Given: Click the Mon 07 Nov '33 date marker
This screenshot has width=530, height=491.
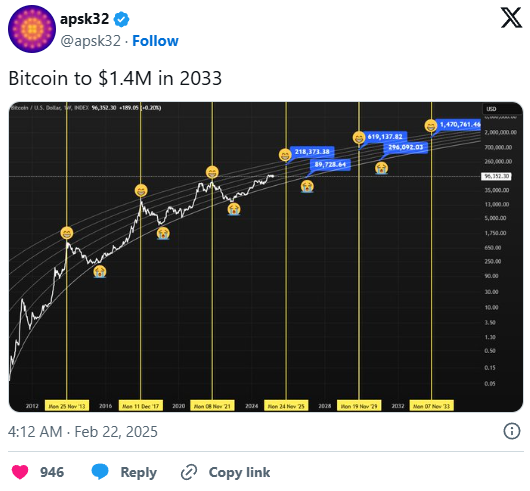Looking at the screenshot, I should pyautogui.click(x=432, y=406).
